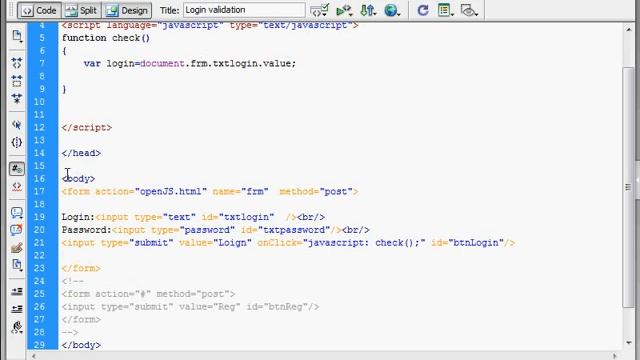Image resolution: width=640 pixels, height=360 pixels.
Task: Click Wrap Tag pencil icon
Action: pyautogui.click(x=17, y=247)
